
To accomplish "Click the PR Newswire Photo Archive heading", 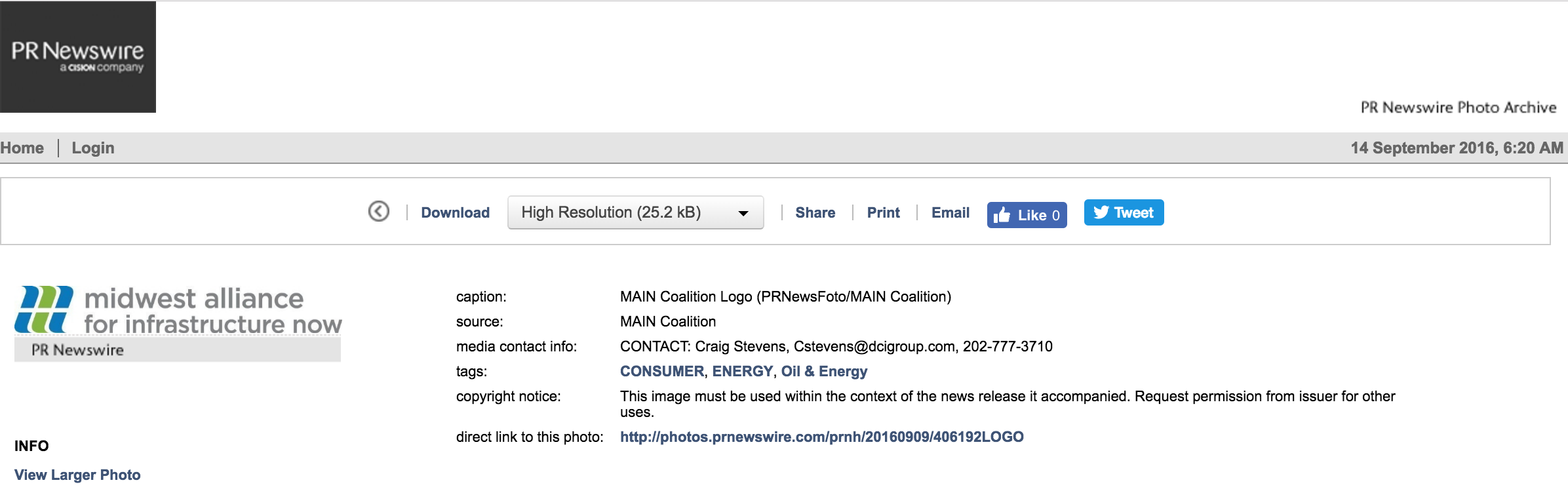I will [x=1459, y=108].
